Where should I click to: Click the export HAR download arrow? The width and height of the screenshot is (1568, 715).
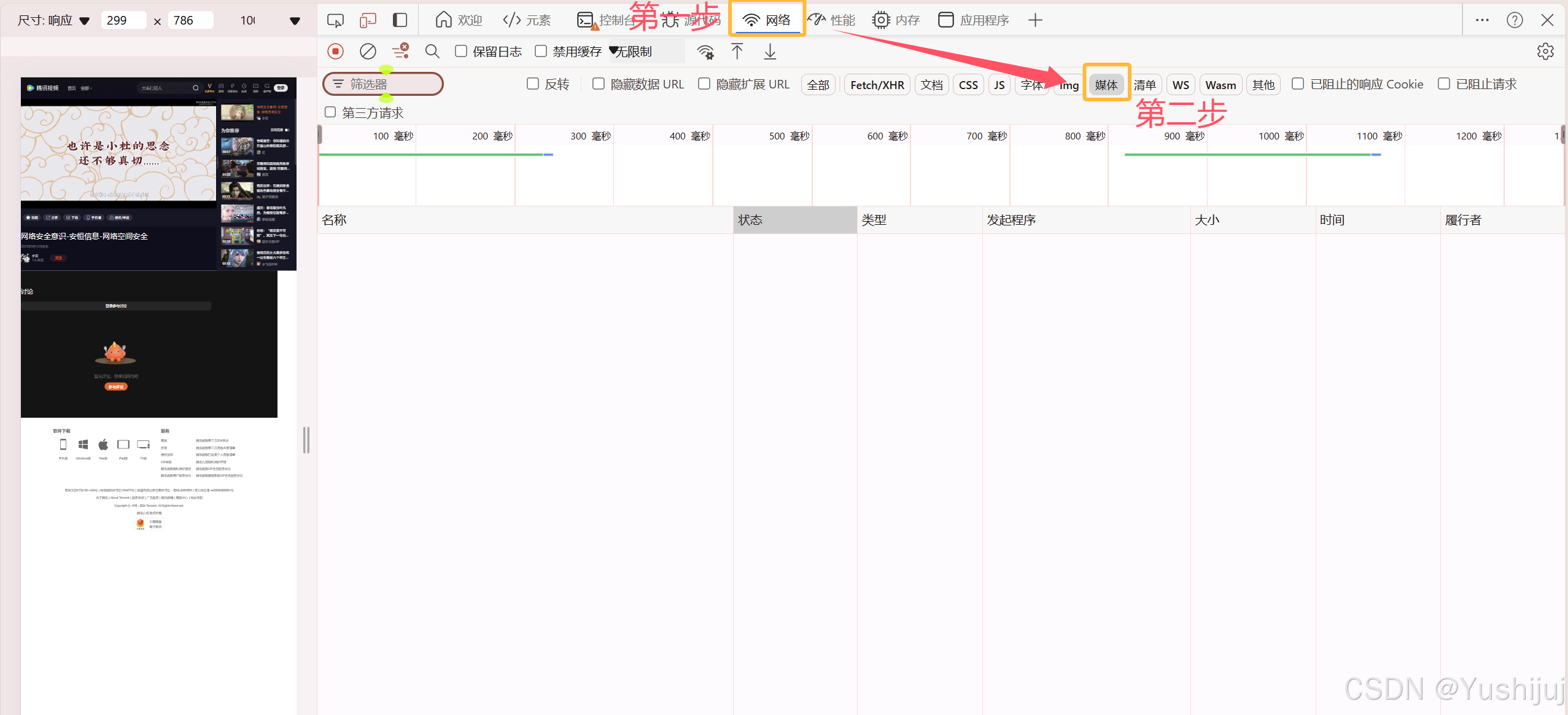click(770, 52)
